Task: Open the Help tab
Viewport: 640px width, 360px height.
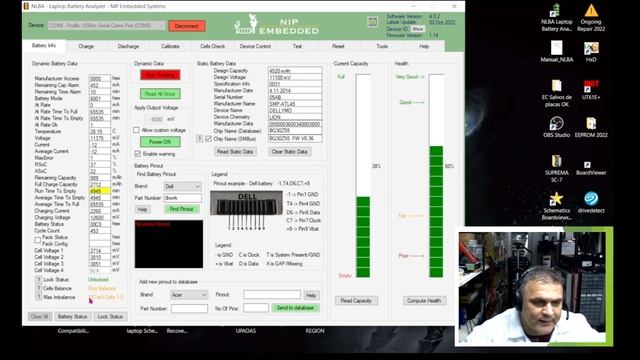Action: point(424,46)
